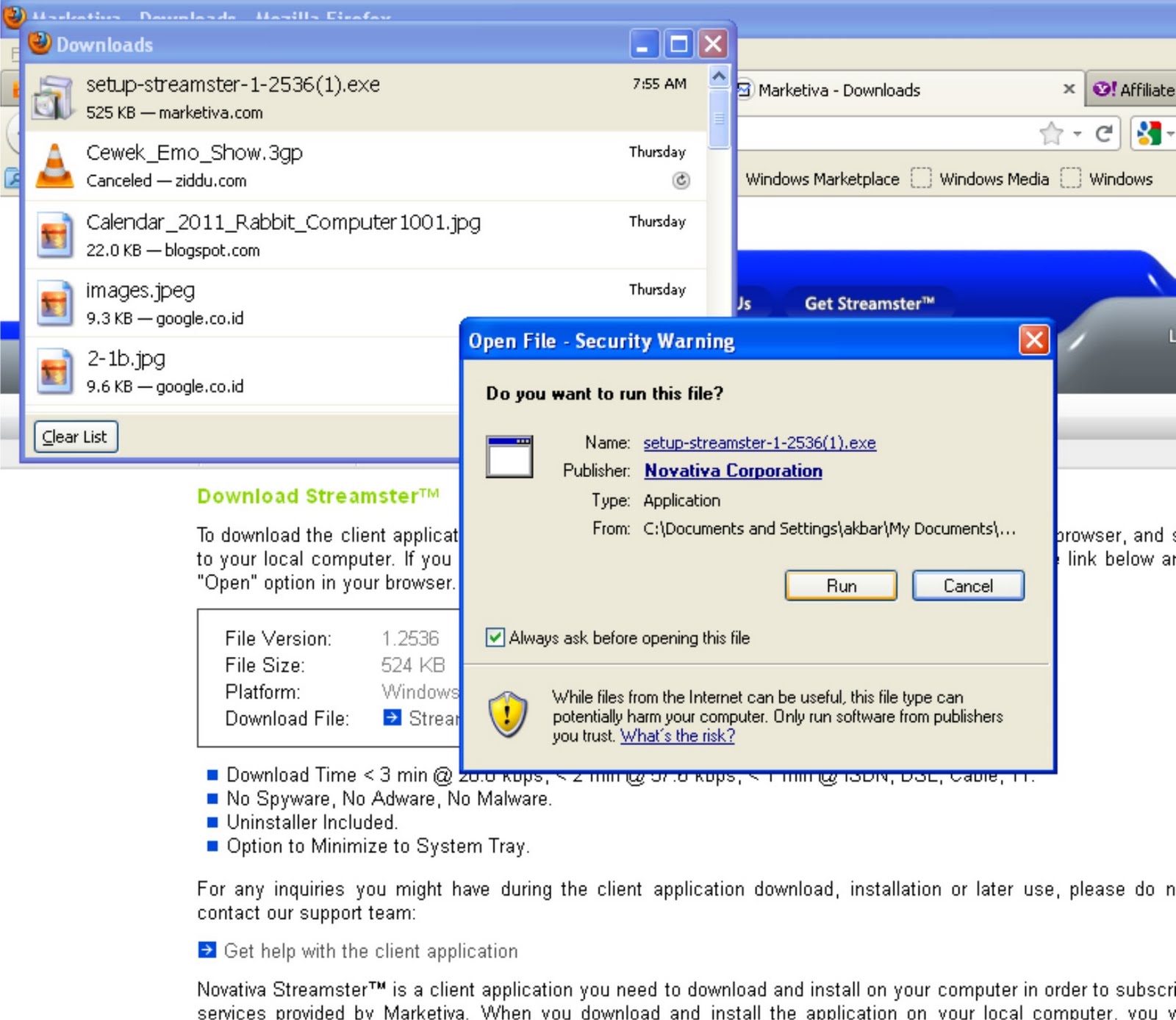1176x1020 pixels.
Task: Bookmark this page with the star icon
Action: [1052, 134]
